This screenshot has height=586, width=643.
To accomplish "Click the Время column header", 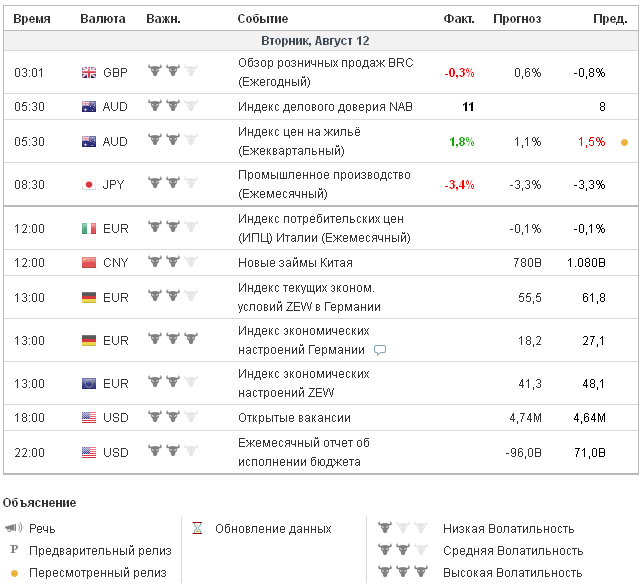I will point(32,19).
